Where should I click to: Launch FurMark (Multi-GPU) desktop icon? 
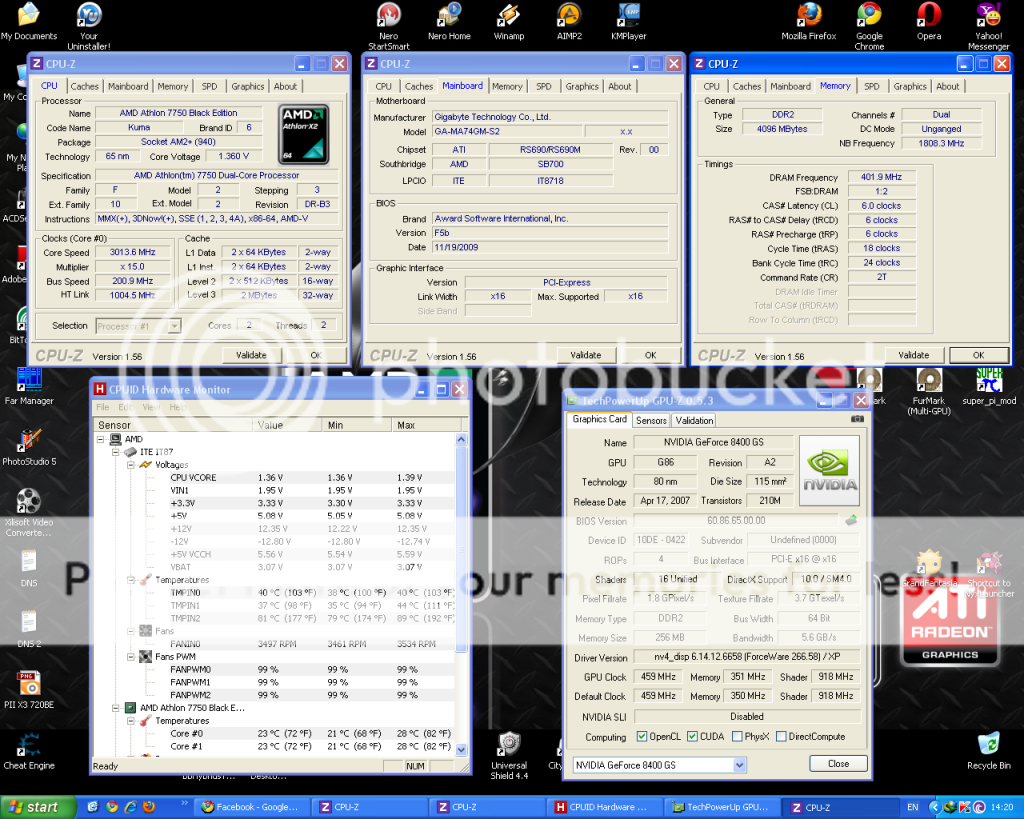click(x=929, y=391)
